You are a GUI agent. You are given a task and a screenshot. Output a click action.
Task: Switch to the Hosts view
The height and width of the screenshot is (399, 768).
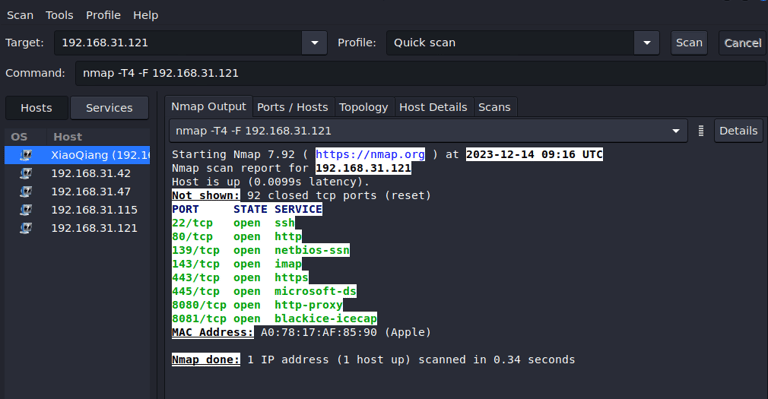pyautogui.click(x=36, y=108)
